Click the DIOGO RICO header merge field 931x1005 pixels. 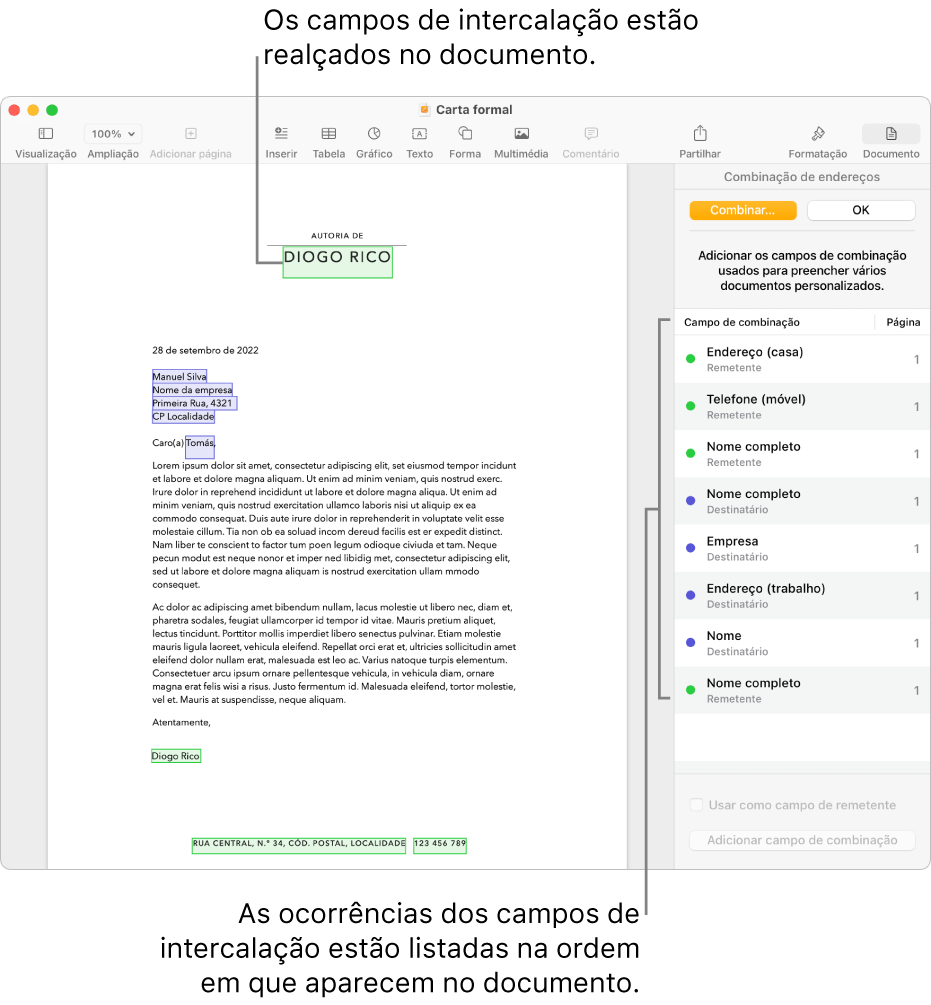338,262
